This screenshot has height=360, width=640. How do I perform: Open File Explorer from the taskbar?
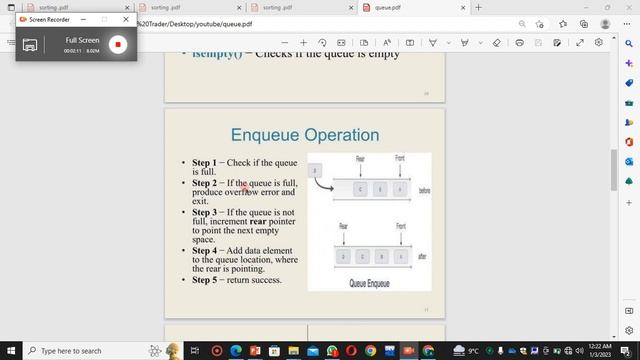click(293, 351)
